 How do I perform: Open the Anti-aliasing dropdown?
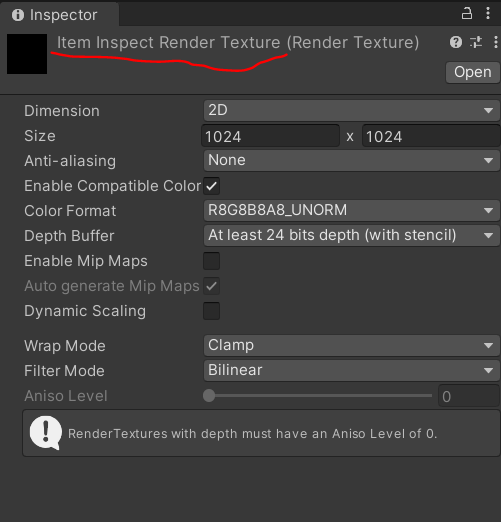(352, 160)
